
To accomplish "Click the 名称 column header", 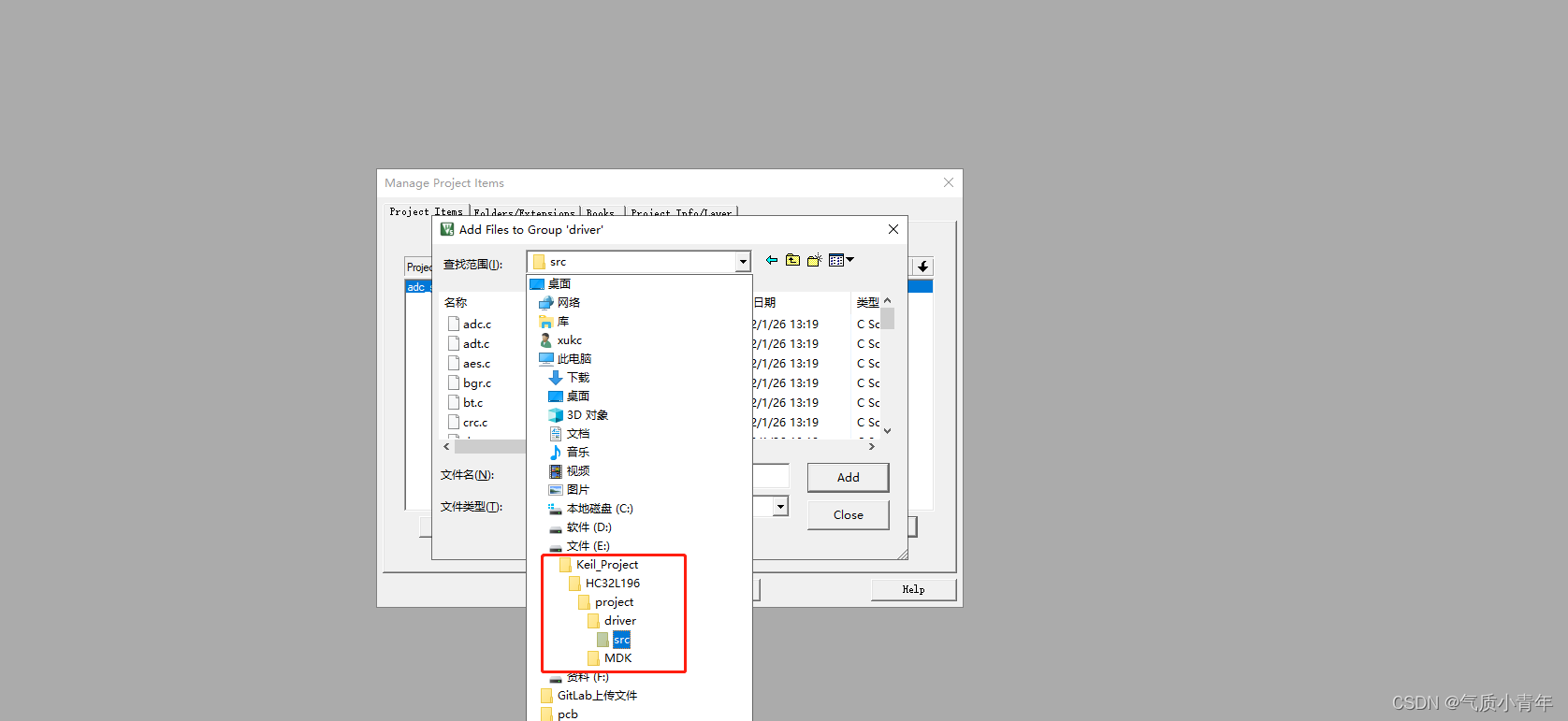I will pyautogui.click(x=456, y=302).
